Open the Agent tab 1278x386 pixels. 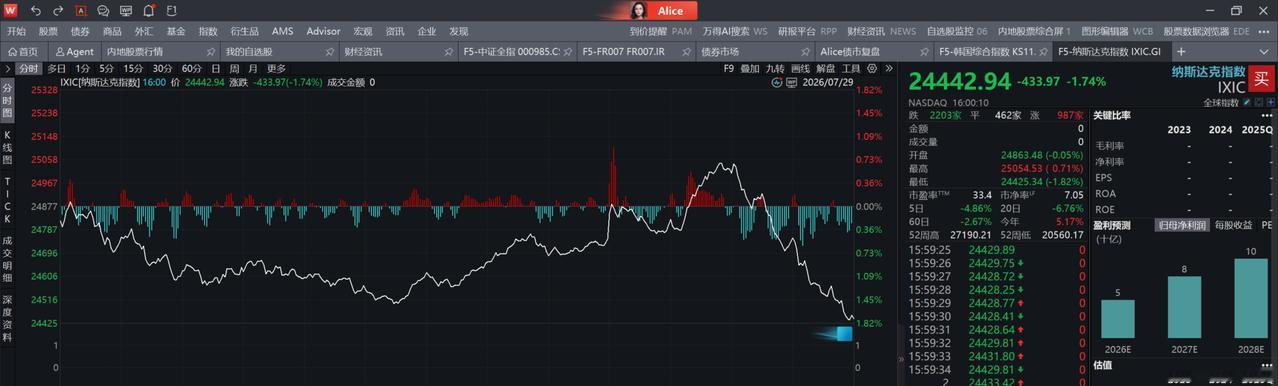click(x=74, y=51)
